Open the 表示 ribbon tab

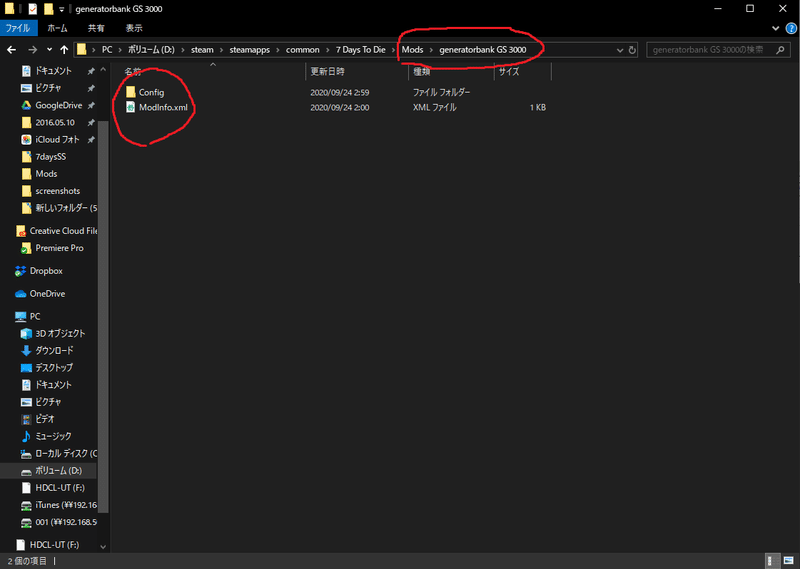click(134, 28)
